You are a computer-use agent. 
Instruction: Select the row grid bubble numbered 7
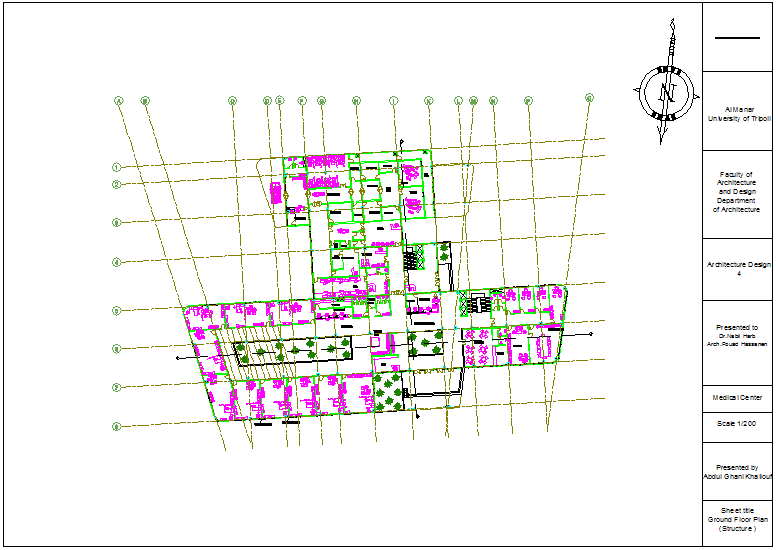pos(116,388)
